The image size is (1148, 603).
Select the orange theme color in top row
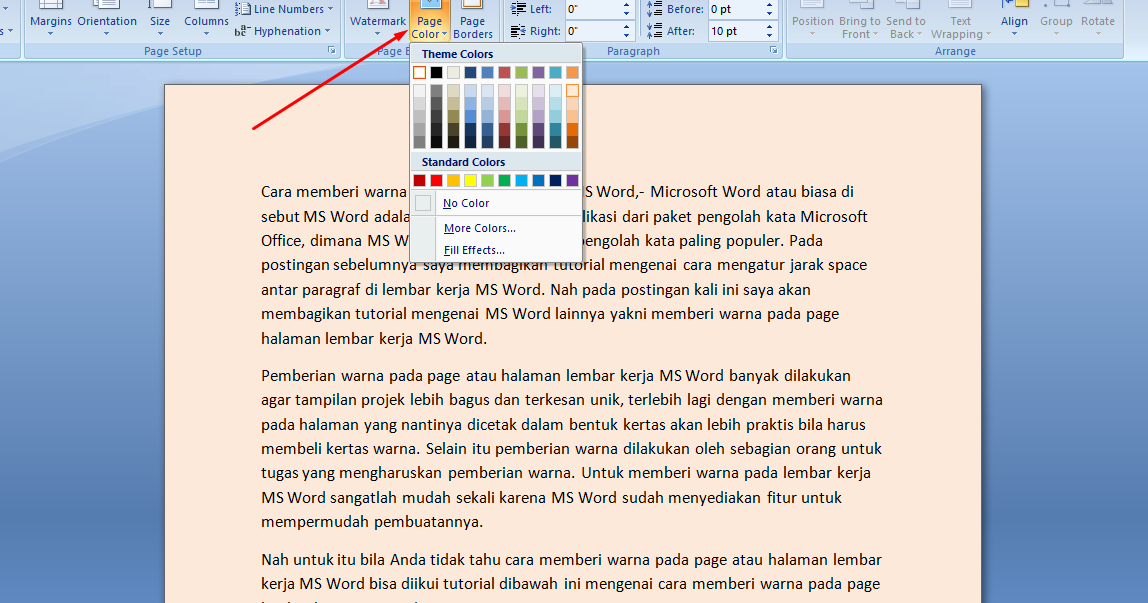click(573, 72)
